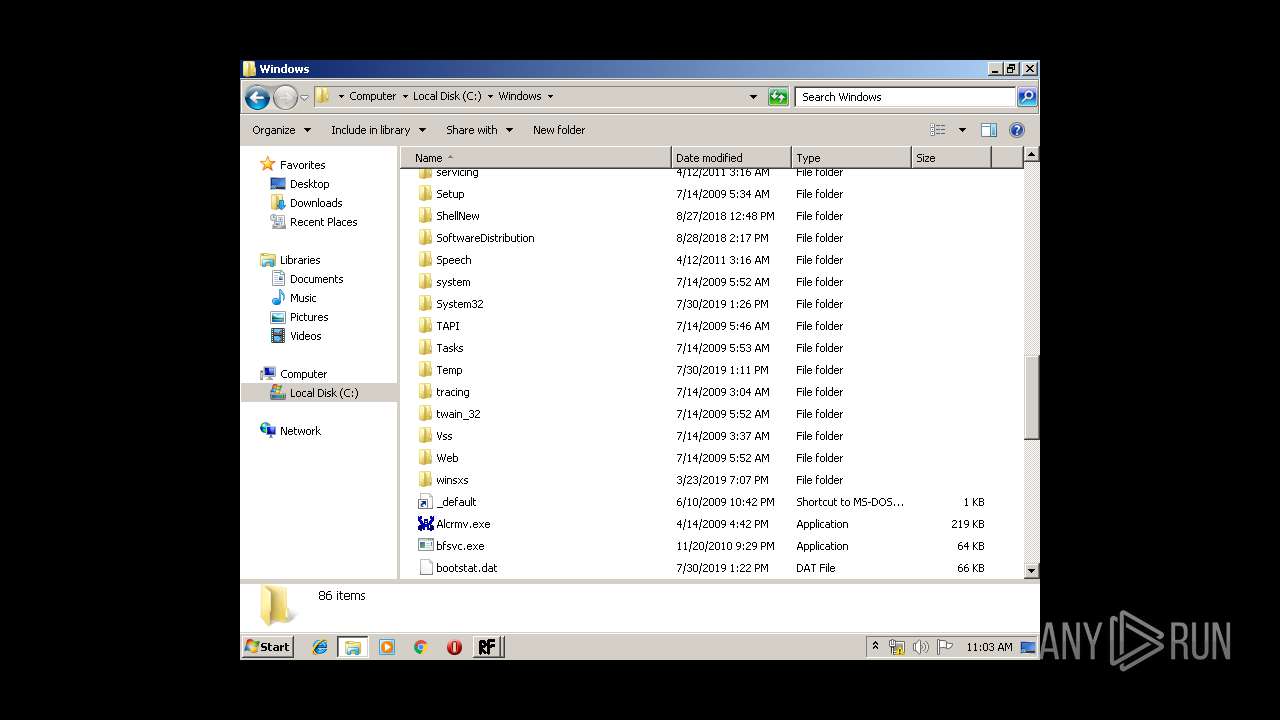This screenshot has width=1280, height=720.
Task: Select the winsxs folder icon
Action: pos(425,480)
